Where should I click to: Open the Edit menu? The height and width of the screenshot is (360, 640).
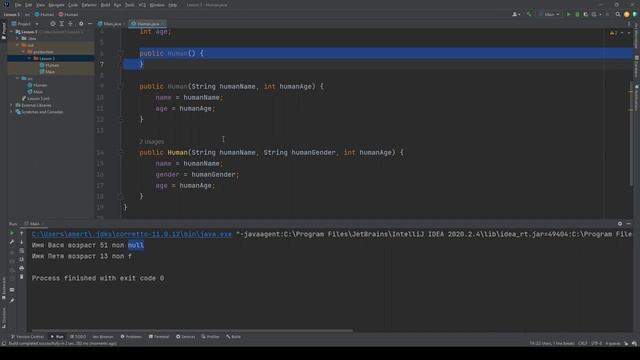(x=28, y=5)
